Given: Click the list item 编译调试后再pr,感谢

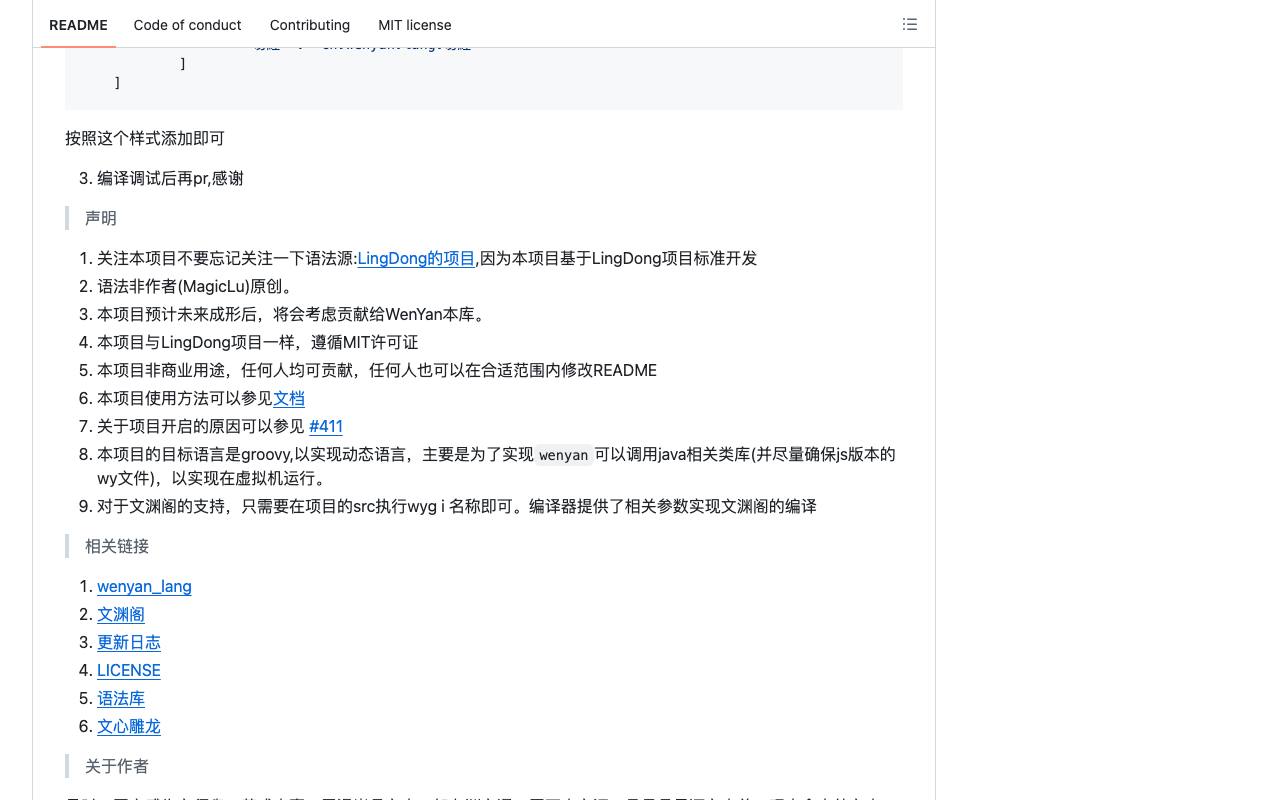Looking at the screenshot, I should pos(170,178).
